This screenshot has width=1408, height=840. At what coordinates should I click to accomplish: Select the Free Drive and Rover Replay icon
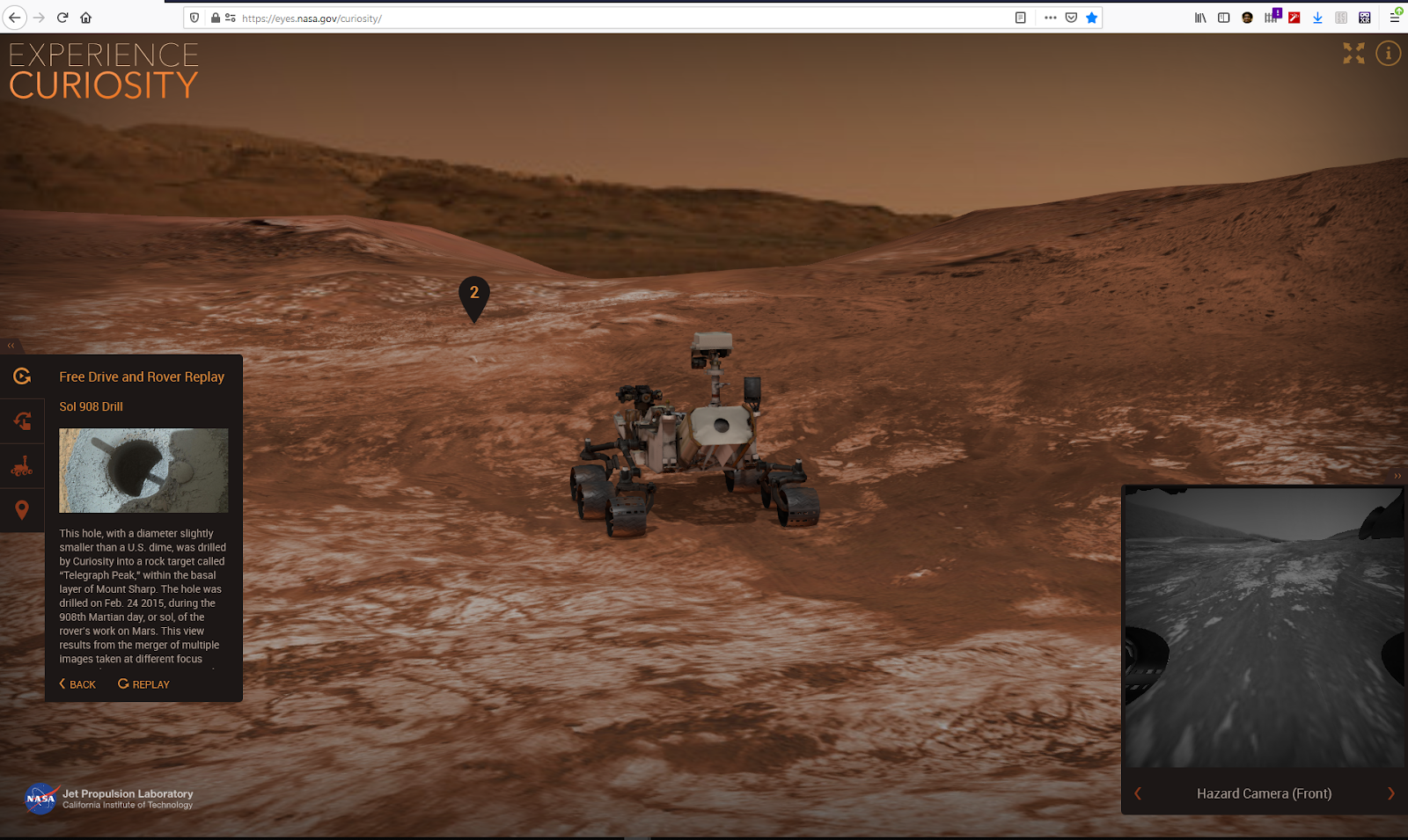[x=21, y=376]
